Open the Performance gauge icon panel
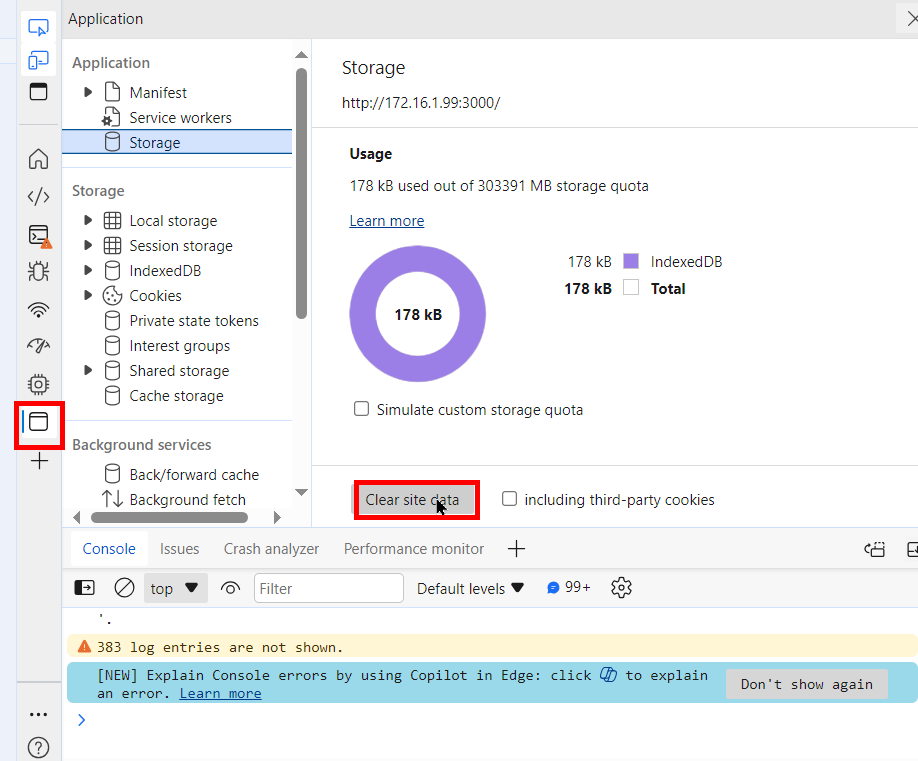The width and height of the screenshot is (918, 761). pyautogui.click(x=38, y=346)
